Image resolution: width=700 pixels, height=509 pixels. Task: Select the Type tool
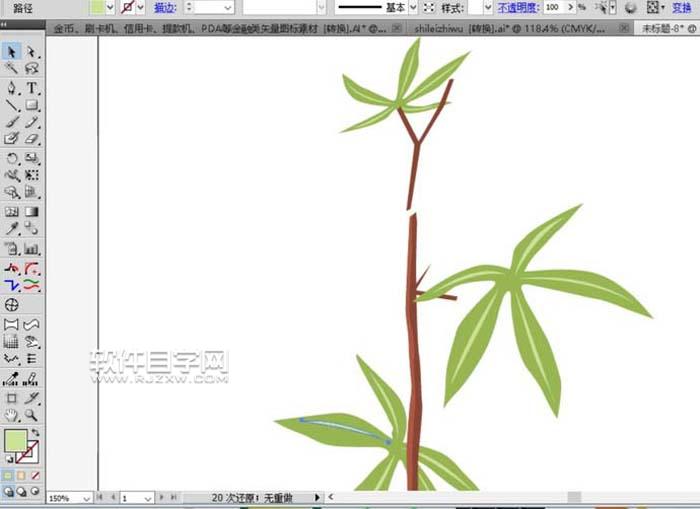tap(31, 87)
